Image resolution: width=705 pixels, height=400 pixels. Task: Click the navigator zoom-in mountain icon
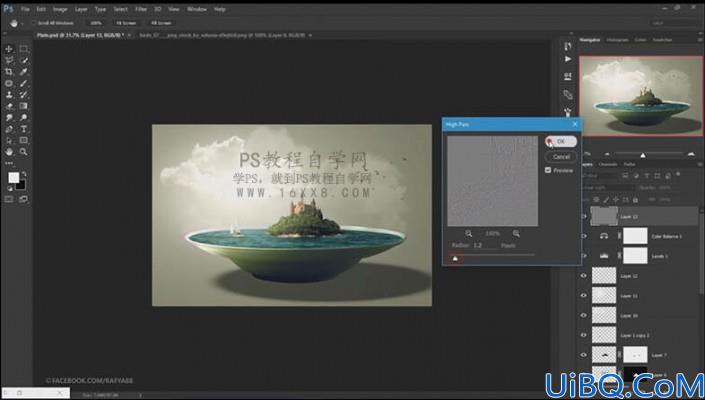[x=691, y=154]
